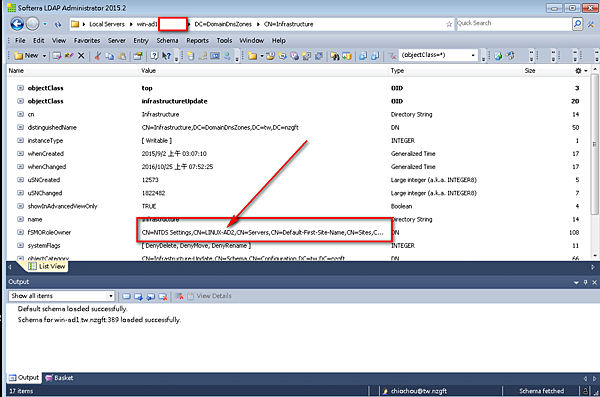This screenshot has height=397, width=600.
Task: Click the Help question mark icon
Action: tap(154, 56)
